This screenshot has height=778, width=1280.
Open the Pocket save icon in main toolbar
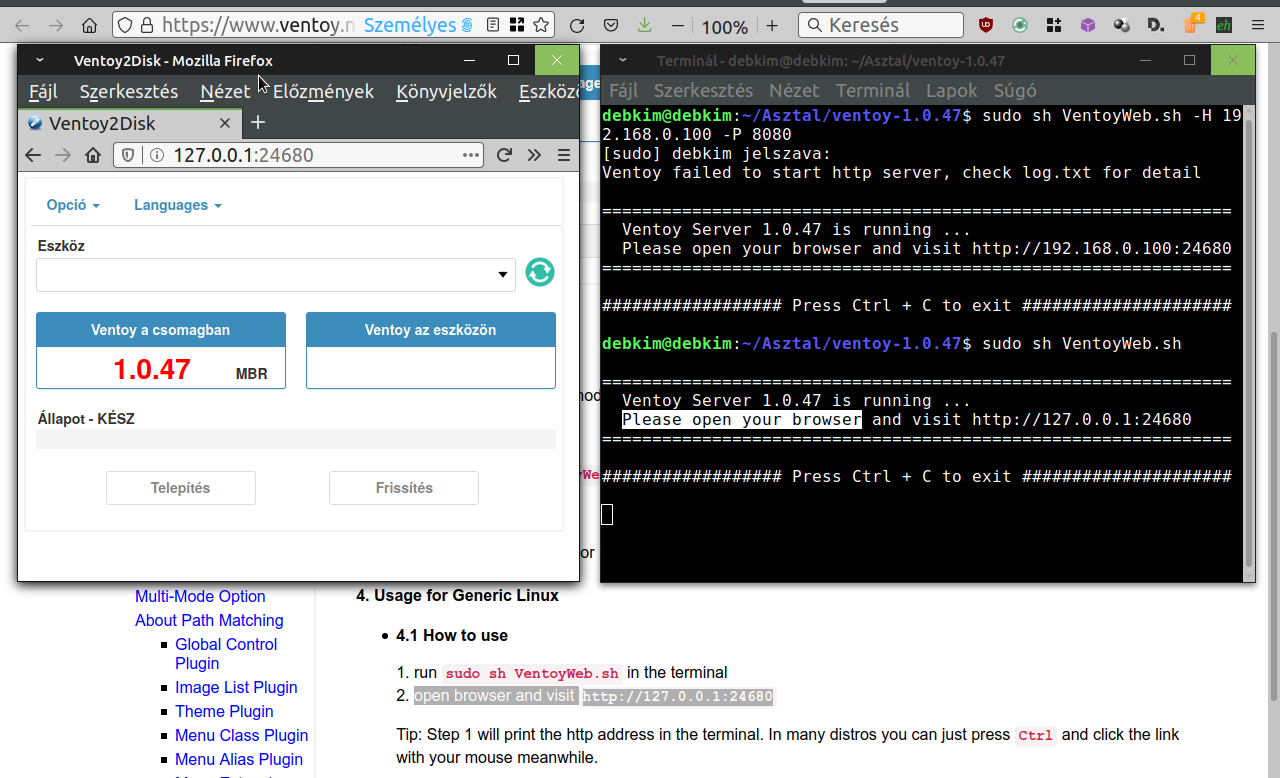611,25
